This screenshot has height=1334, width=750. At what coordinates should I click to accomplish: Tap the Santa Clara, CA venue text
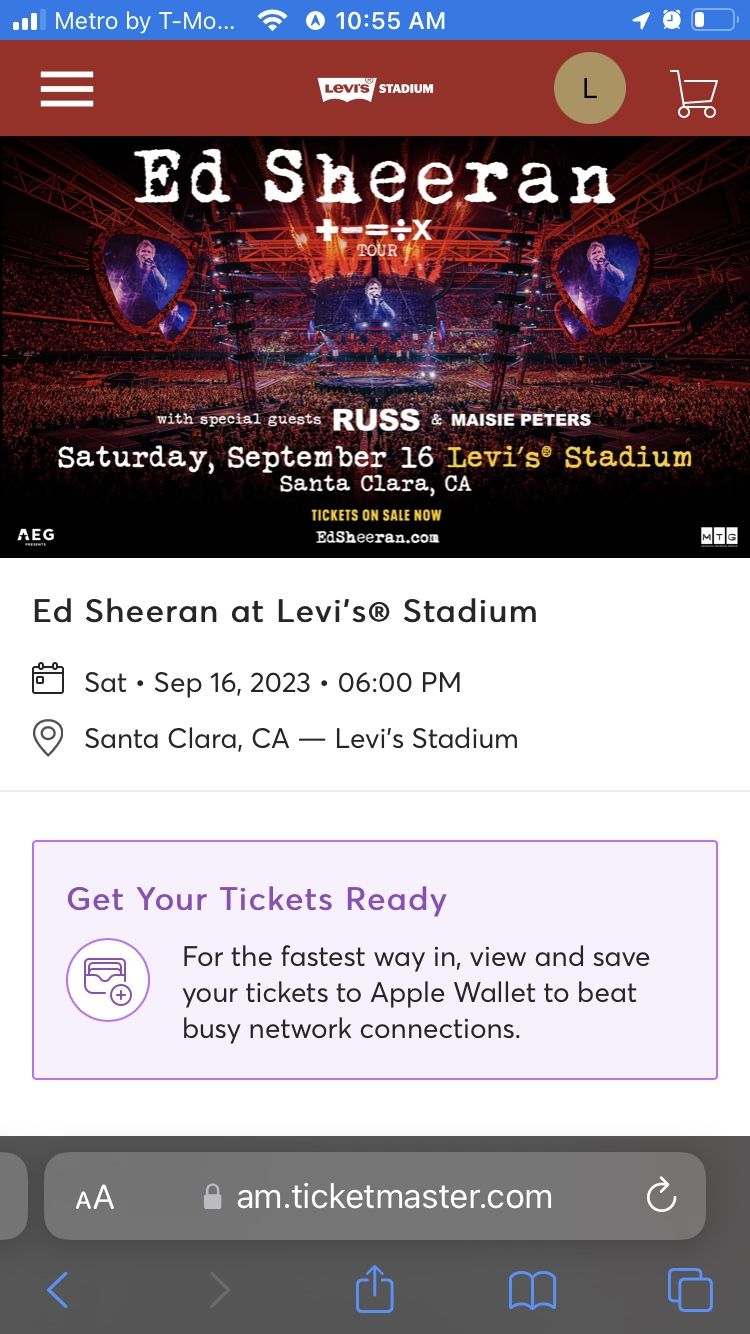click(300, 738)
